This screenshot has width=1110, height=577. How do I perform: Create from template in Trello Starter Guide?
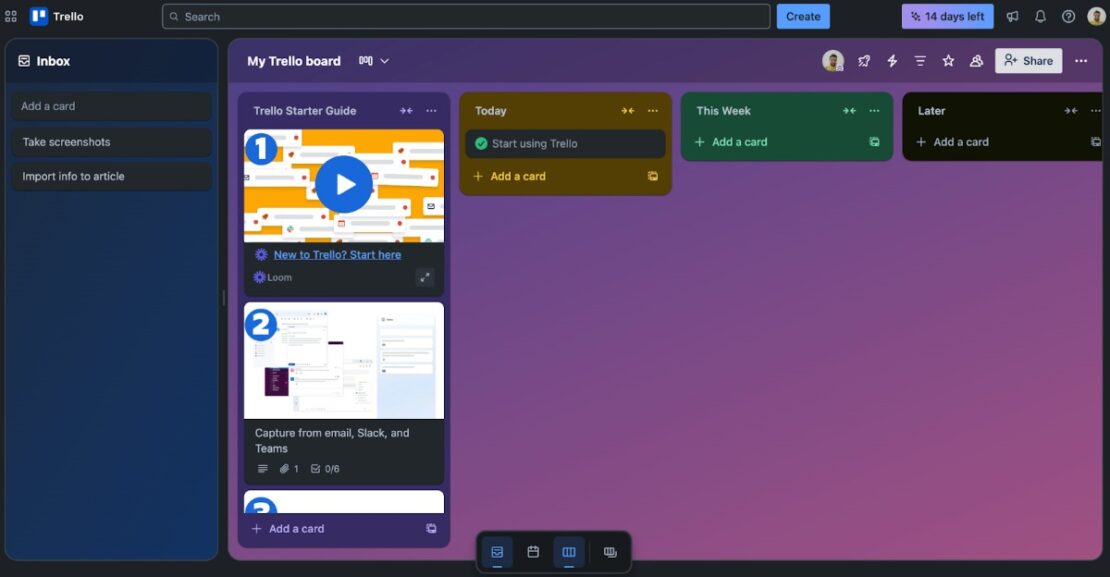pos(431,529)
